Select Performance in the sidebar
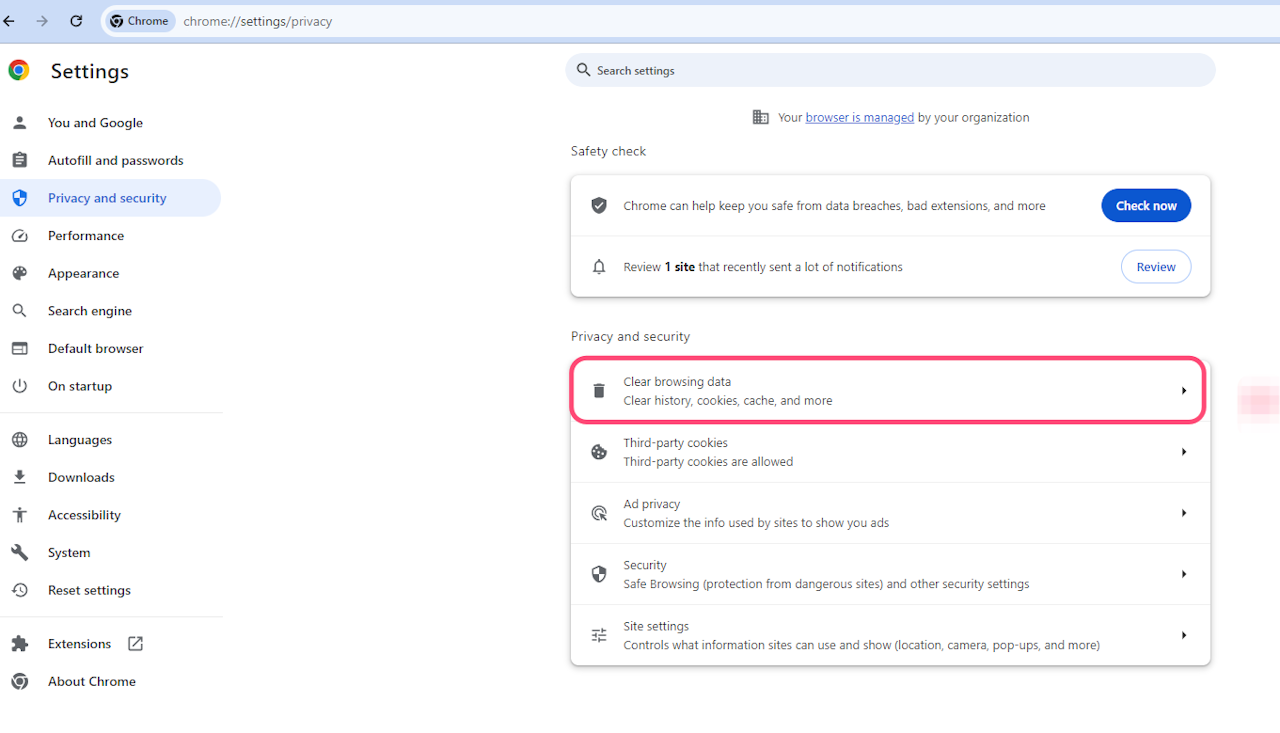The height and width of the screenshot is (733, 1280). coord(86,235)
